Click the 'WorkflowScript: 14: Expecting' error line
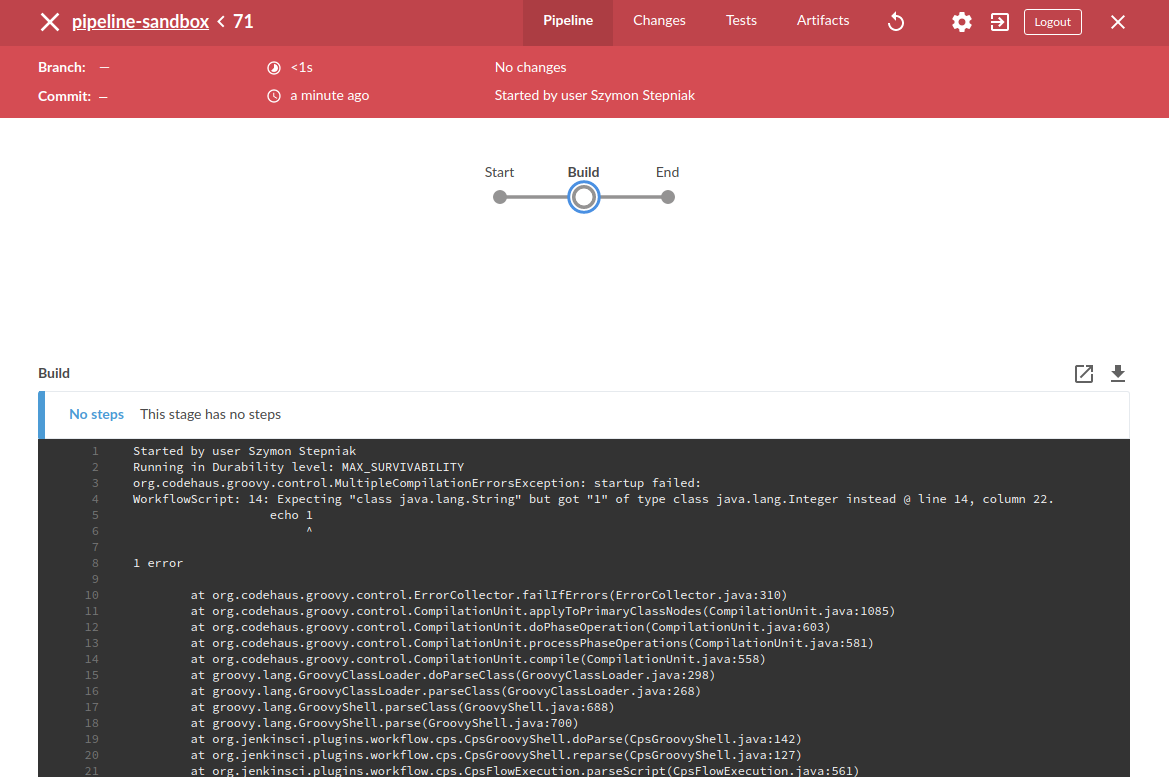 [593, 500]
